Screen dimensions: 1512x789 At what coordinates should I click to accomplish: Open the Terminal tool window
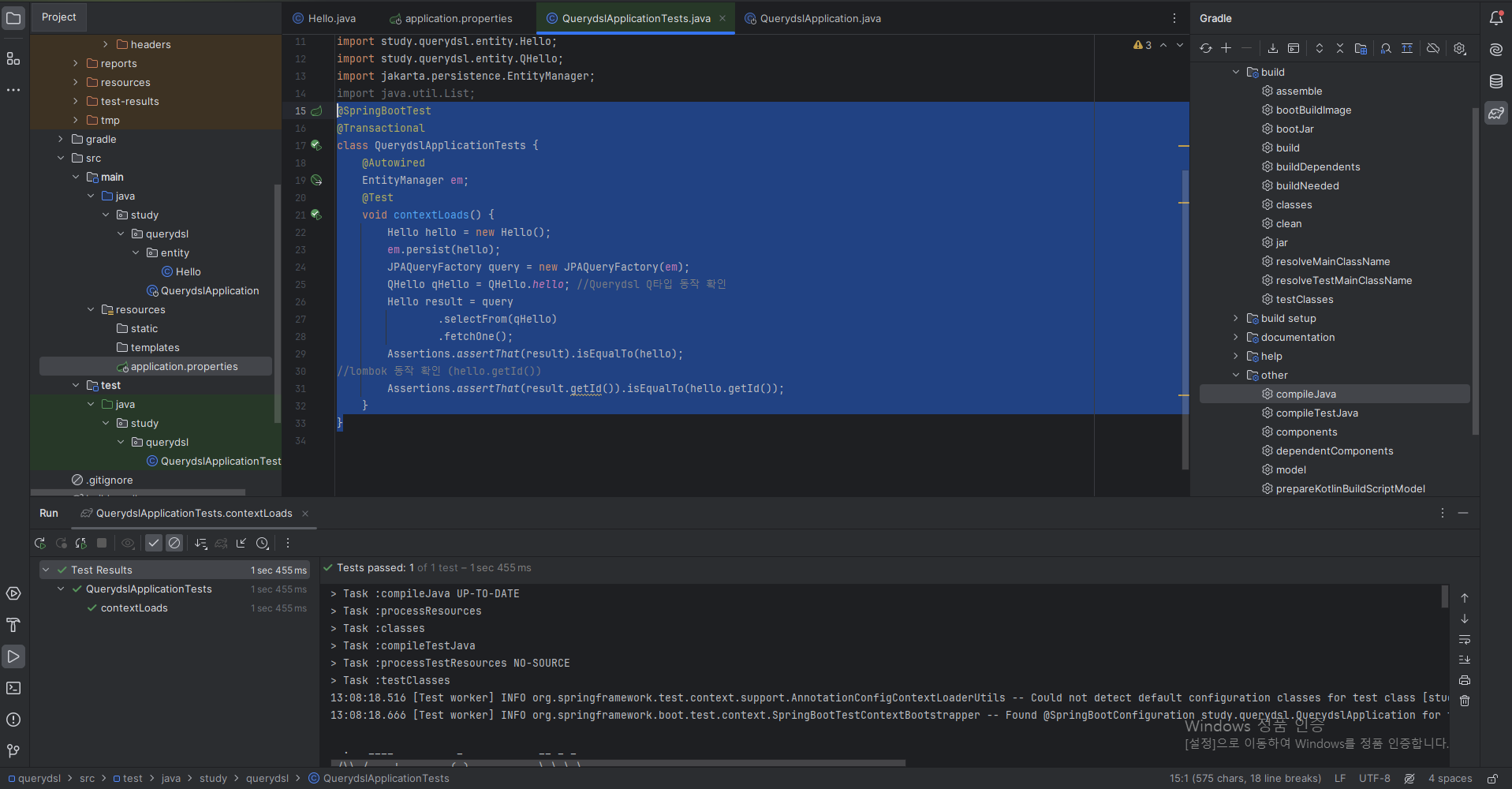tap(13, 688)
